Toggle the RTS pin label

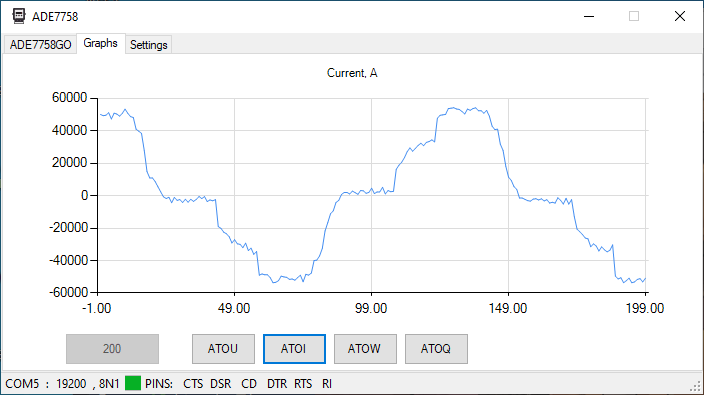[x=303, y=384]
